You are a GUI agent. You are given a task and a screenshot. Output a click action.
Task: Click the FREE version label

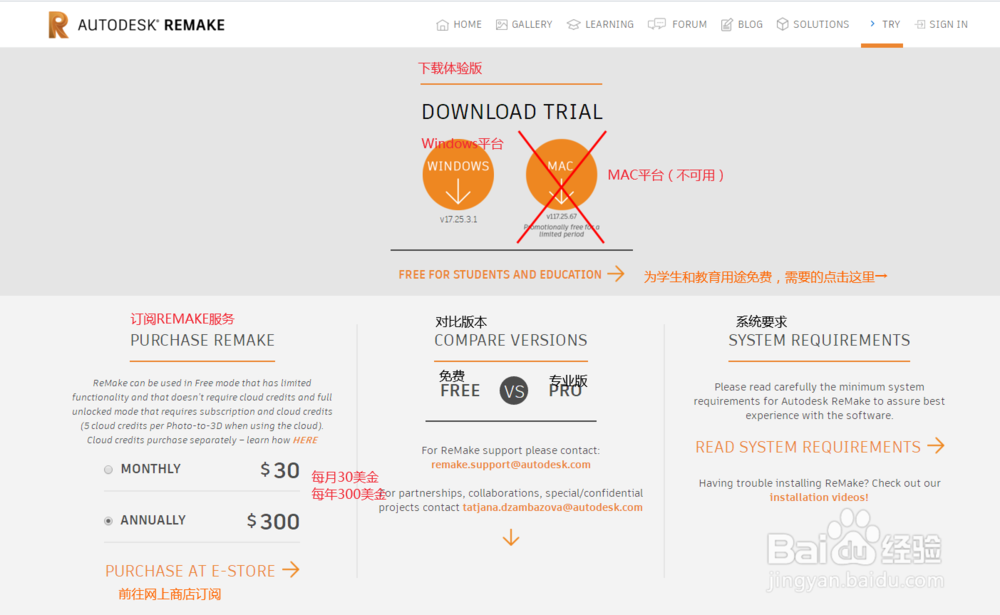[x=460, y=390]
